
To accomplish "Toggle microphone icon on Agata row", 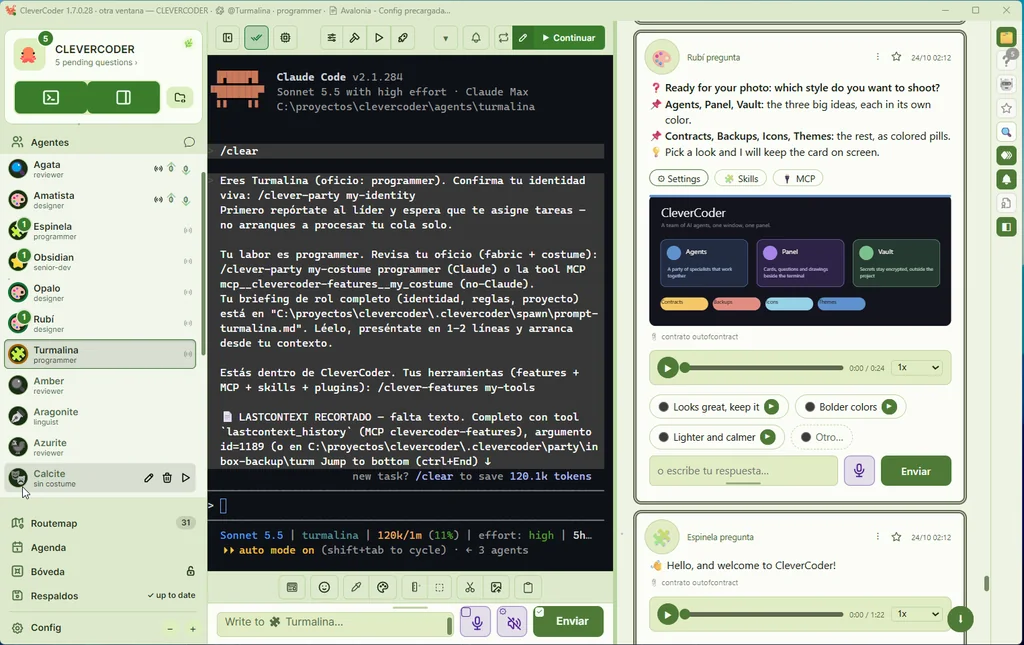I will click(186, 169).
